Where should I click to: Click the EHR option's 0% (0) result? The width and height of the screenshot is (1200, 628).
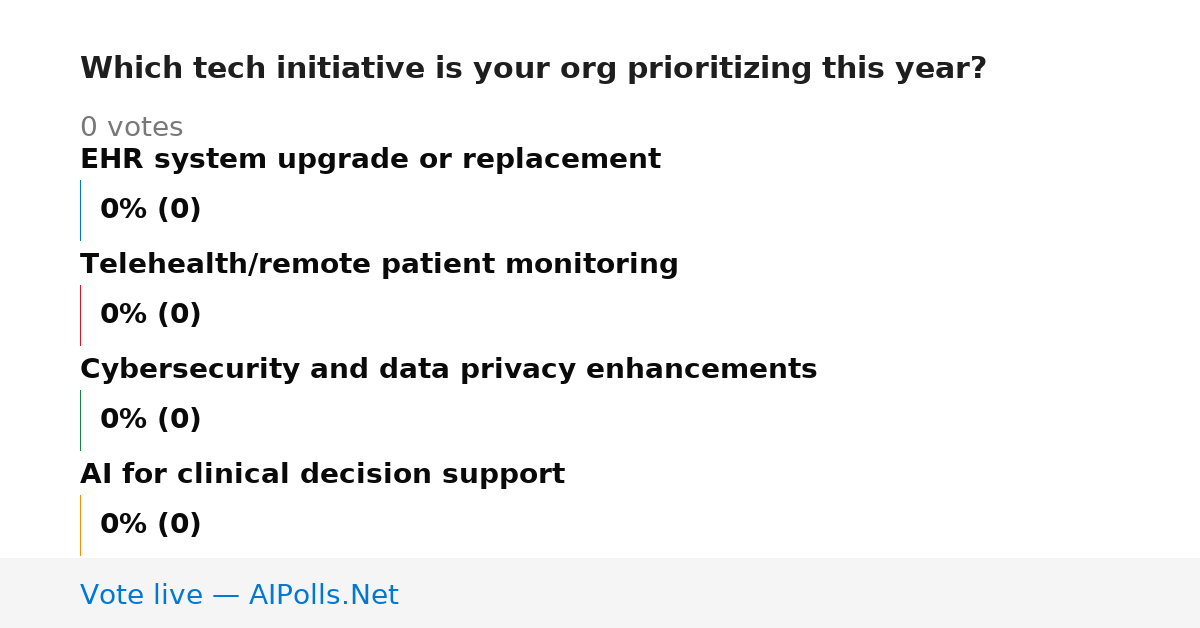151,210
